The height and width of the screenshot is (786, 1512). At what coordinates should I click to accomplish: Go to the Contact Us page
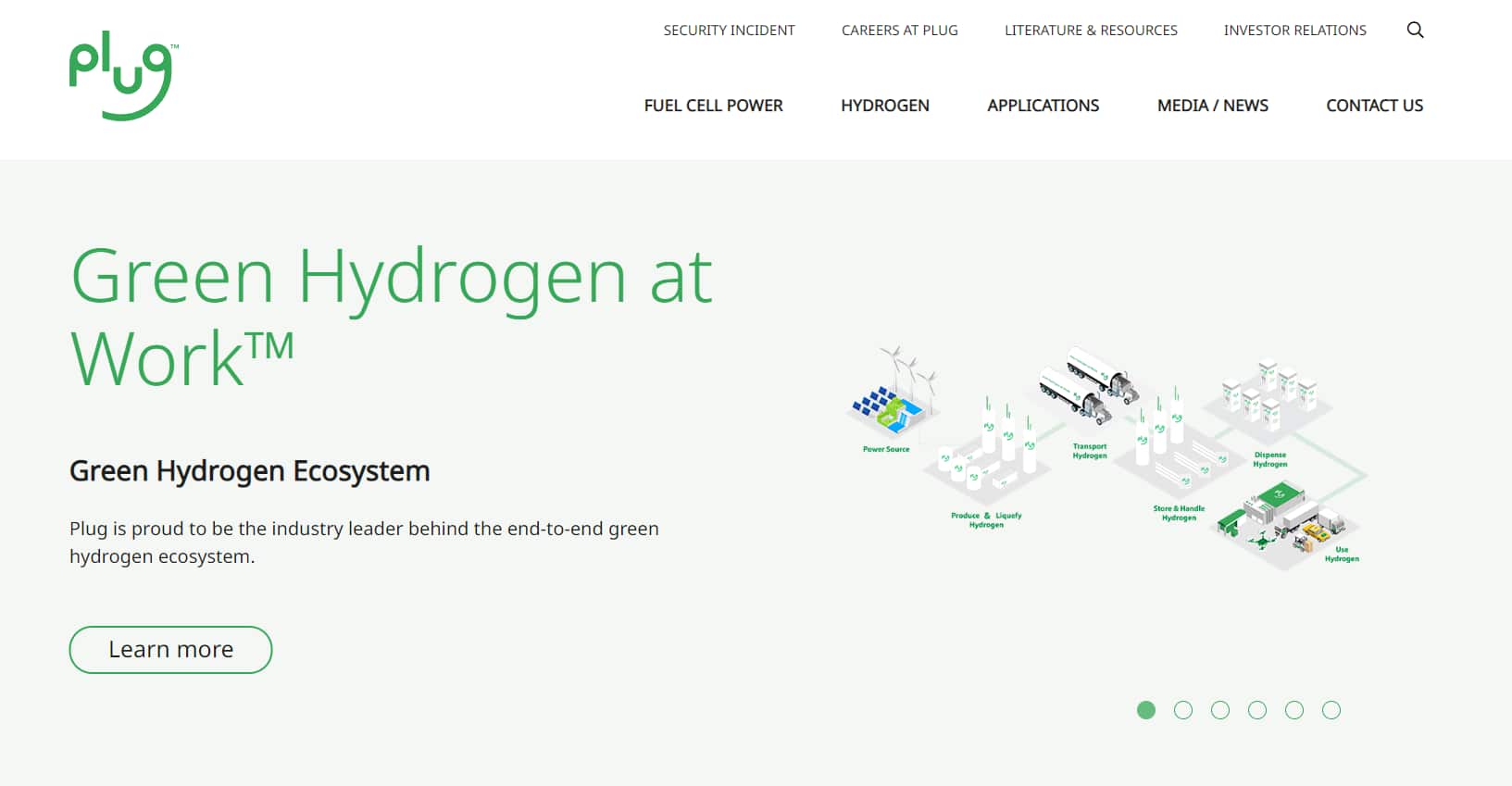tap(1374, 106)
